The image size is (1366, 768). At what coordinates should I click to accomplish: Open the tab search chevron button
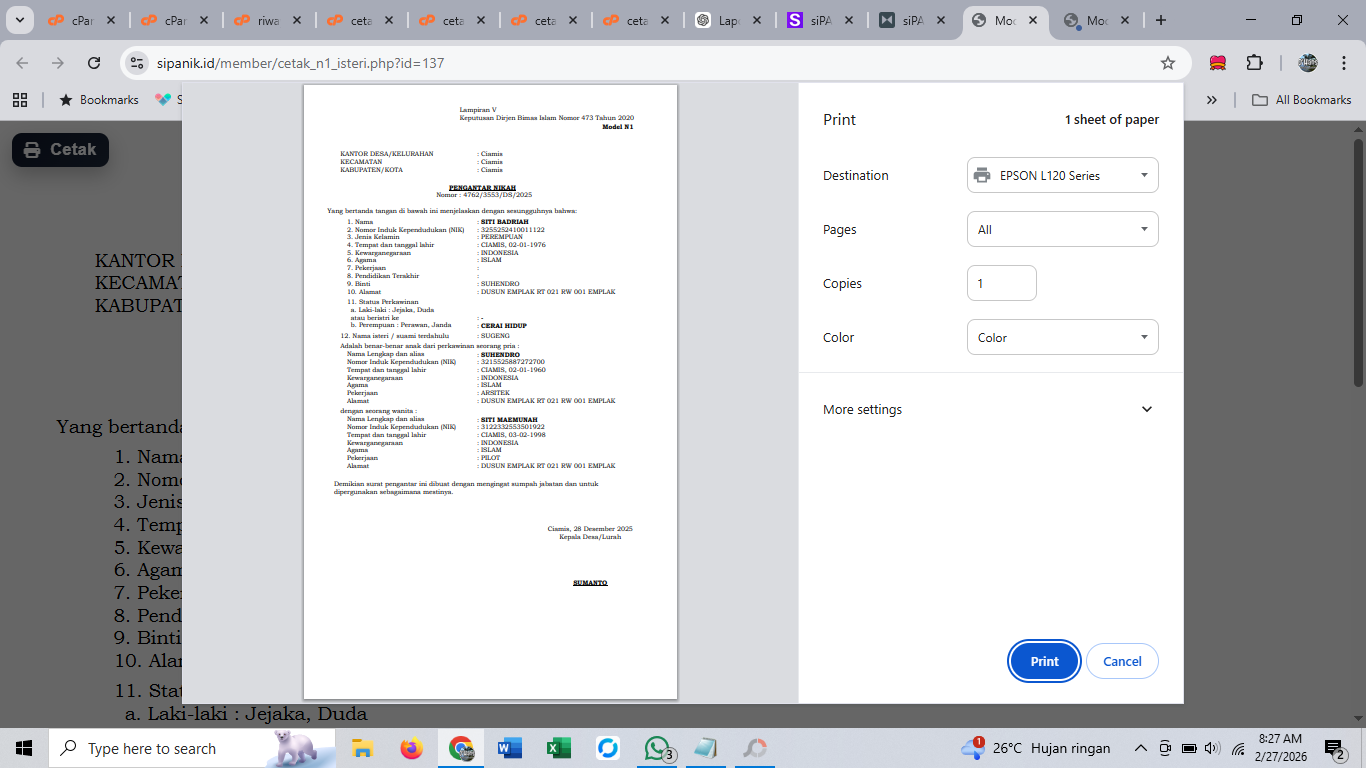click(x=19, y=20)
